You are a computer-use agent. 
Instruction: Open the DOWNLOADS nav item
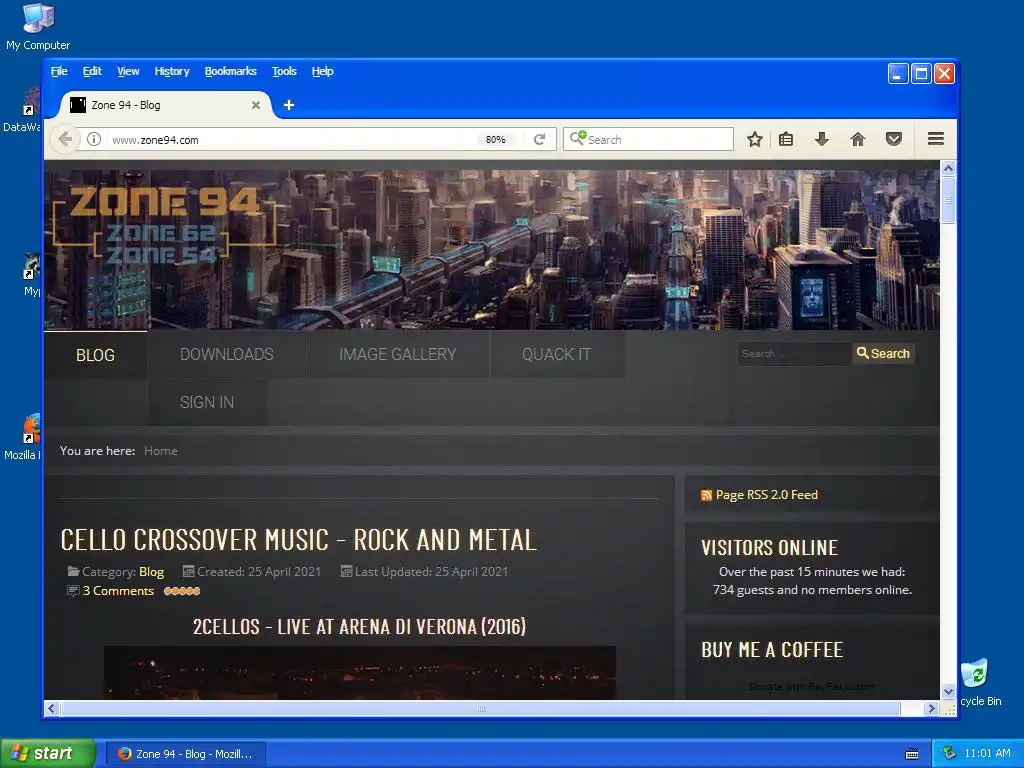(x=227, y=354)
